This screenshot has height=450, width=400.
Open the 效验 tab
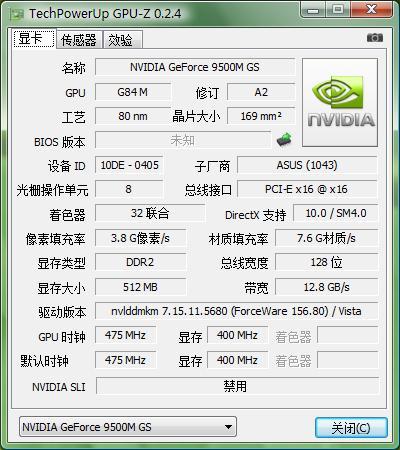pyautogui.click(x=123, y=40)
